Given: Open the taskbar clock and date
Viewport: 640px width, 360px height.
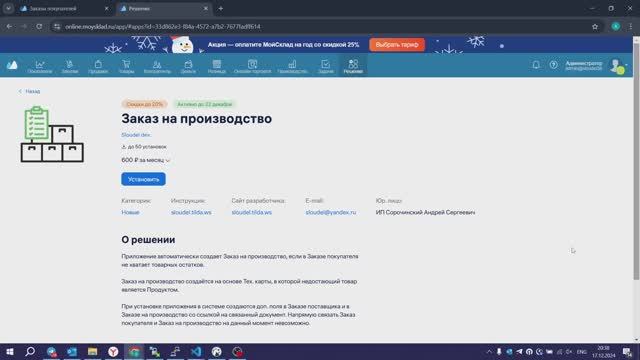Looking at the screenshot, I should click(x=604, y=352).
